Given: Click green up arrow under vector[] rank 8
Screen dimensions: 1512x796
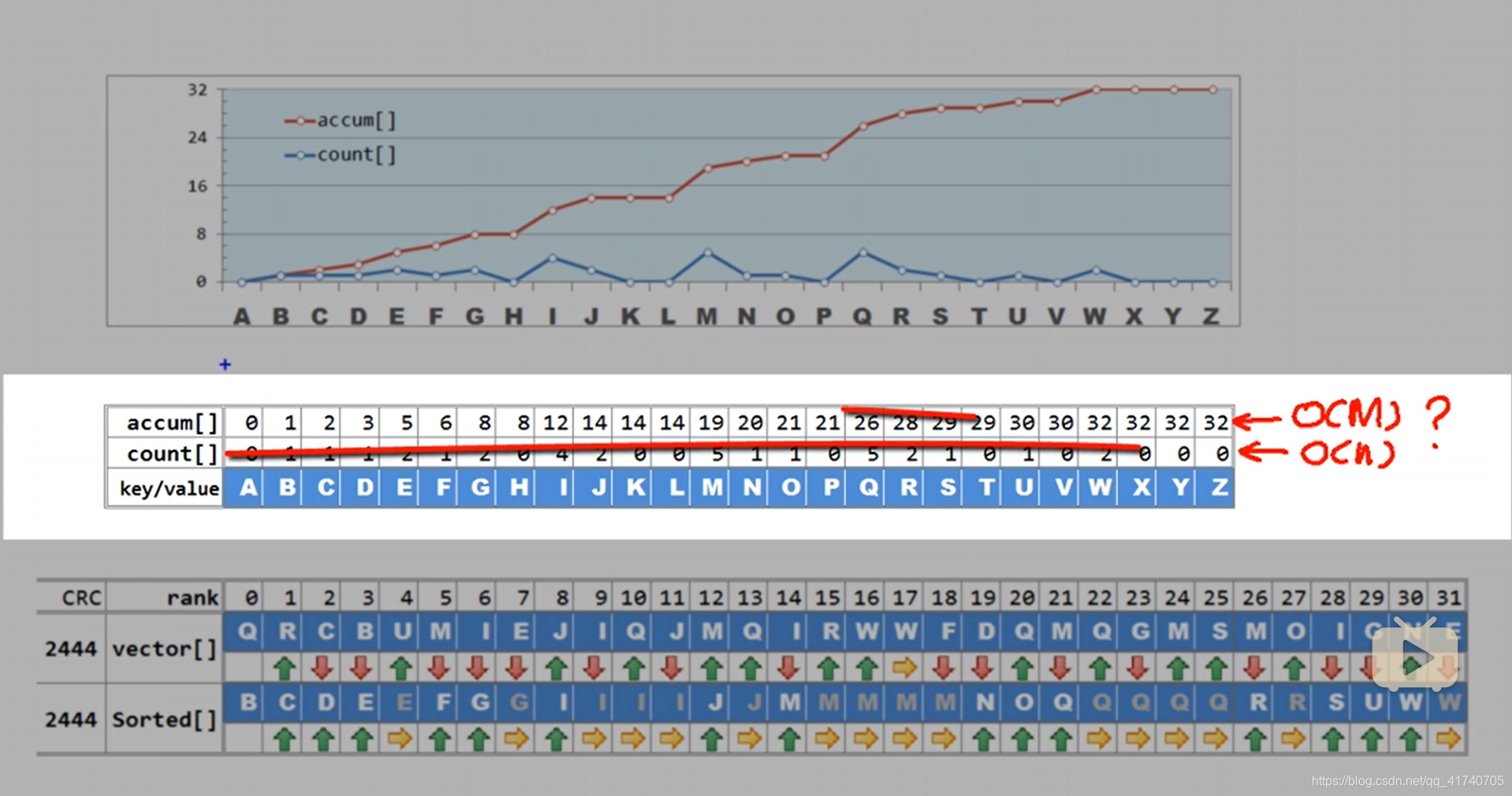Looking at the screenshot, I should point(556,668).
